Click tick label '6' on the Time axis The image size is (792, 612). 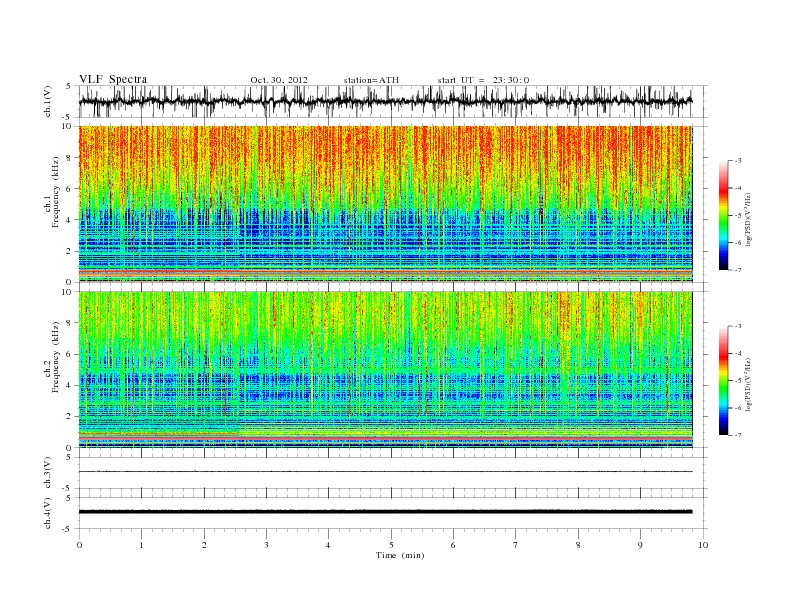point(453,545)
